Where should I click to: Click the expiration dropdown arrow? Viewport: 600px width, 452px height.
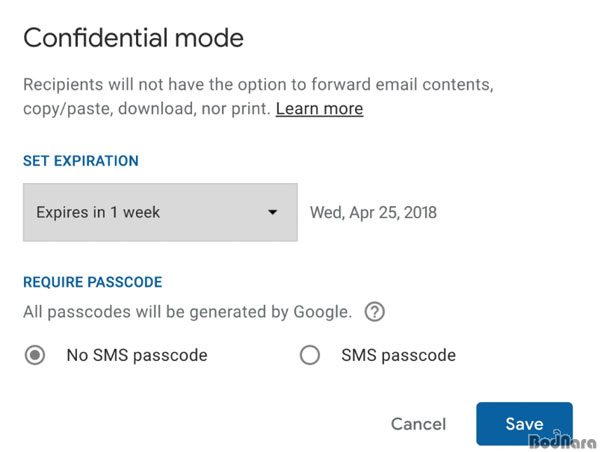272,212
